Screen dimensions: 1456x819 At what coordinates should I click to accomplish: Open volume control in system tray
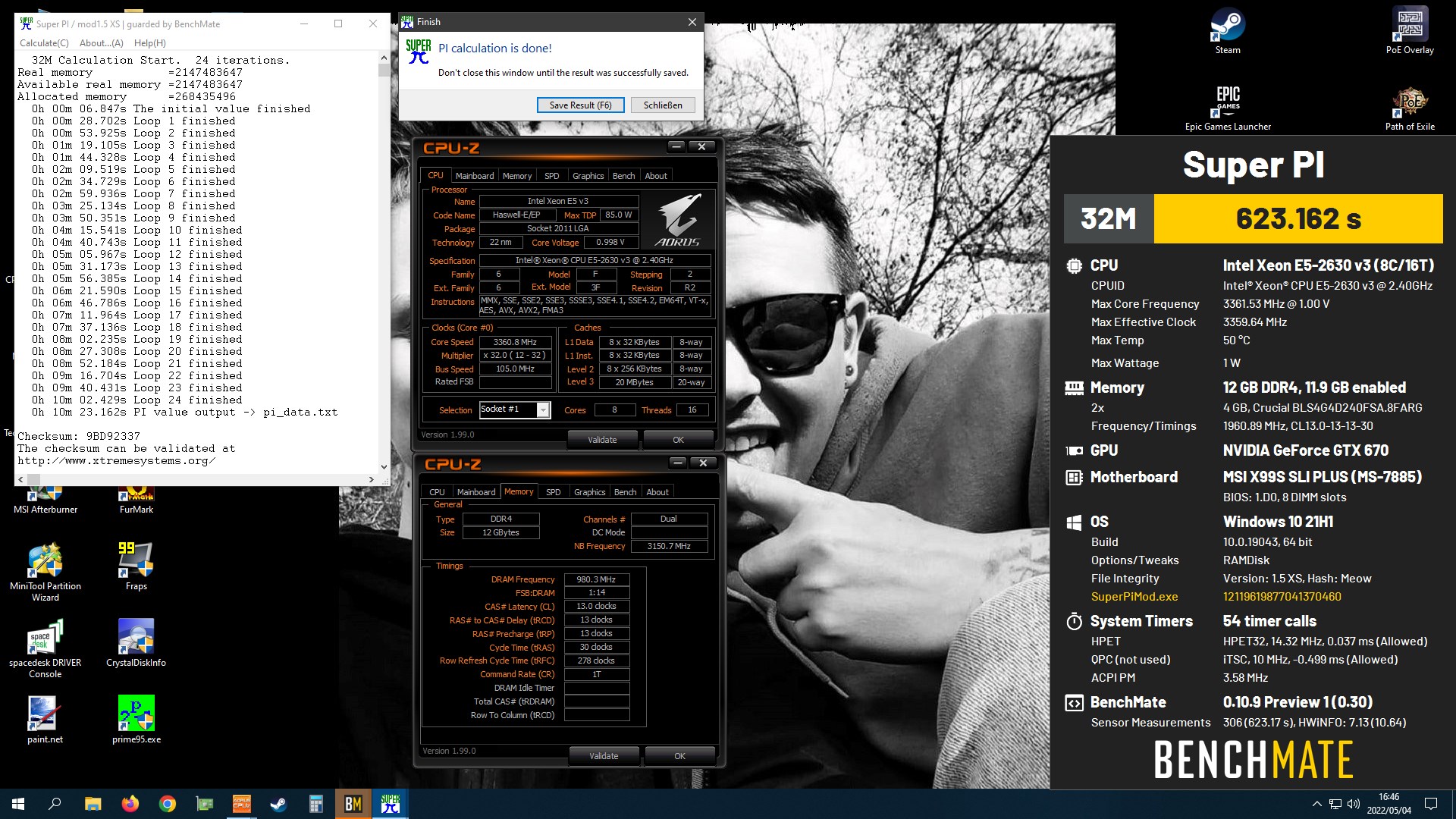[x=1354, y=804]
